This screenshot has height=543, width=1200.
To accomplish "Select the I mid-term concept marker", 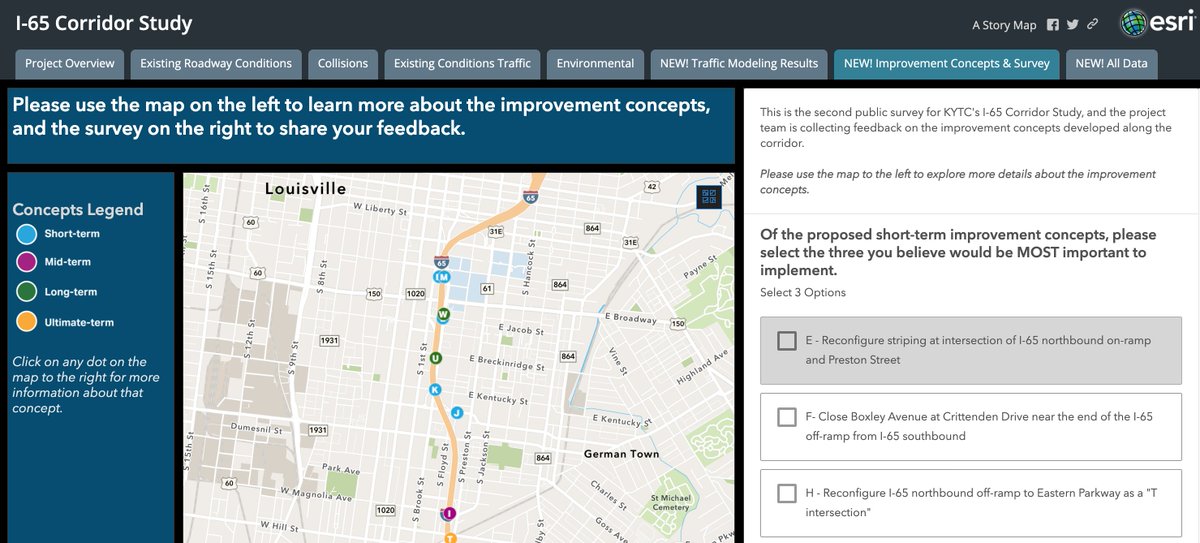I will point(449,513).
